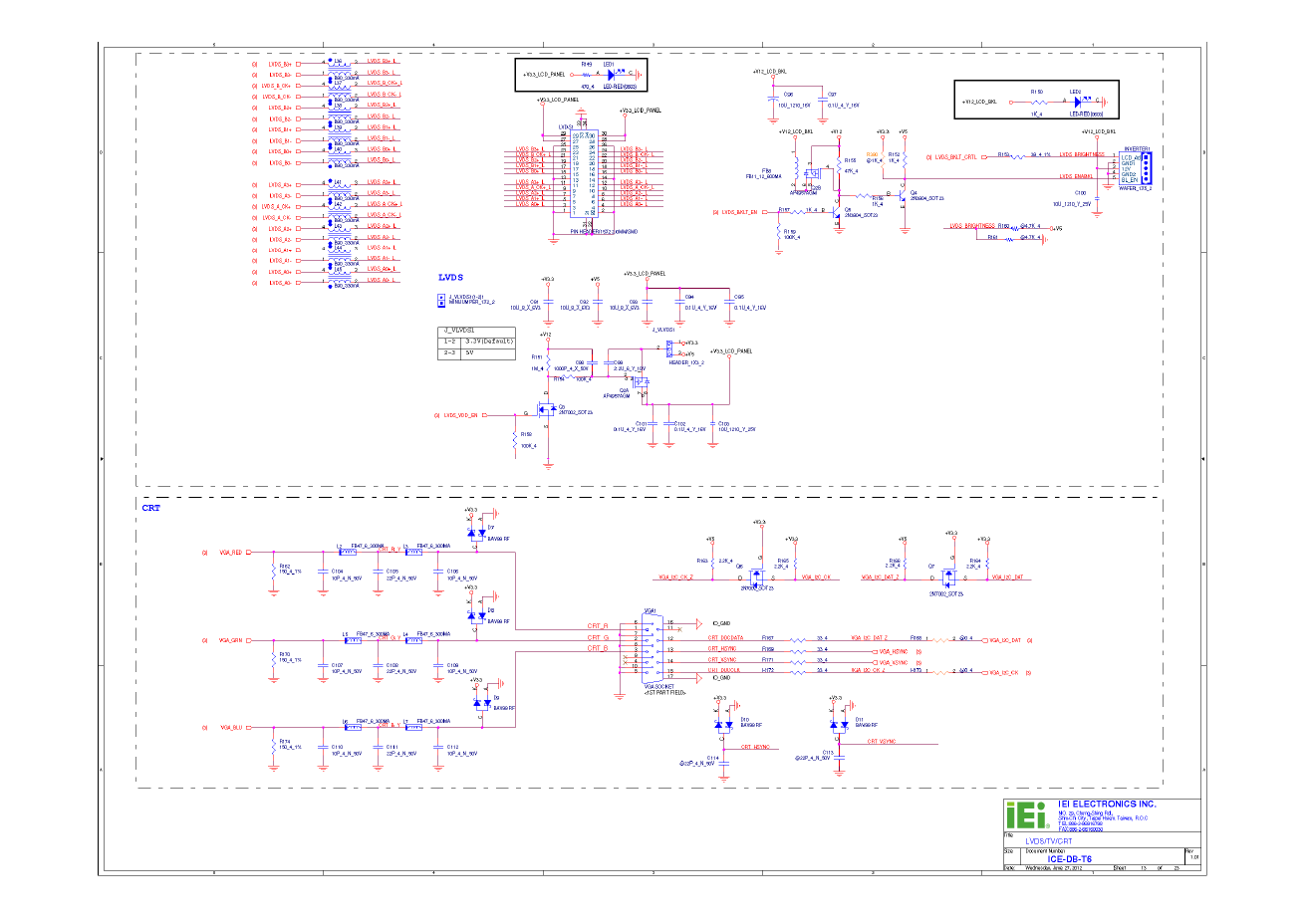Click the LED-RED(0603) label under LED1

coord(620,87)
